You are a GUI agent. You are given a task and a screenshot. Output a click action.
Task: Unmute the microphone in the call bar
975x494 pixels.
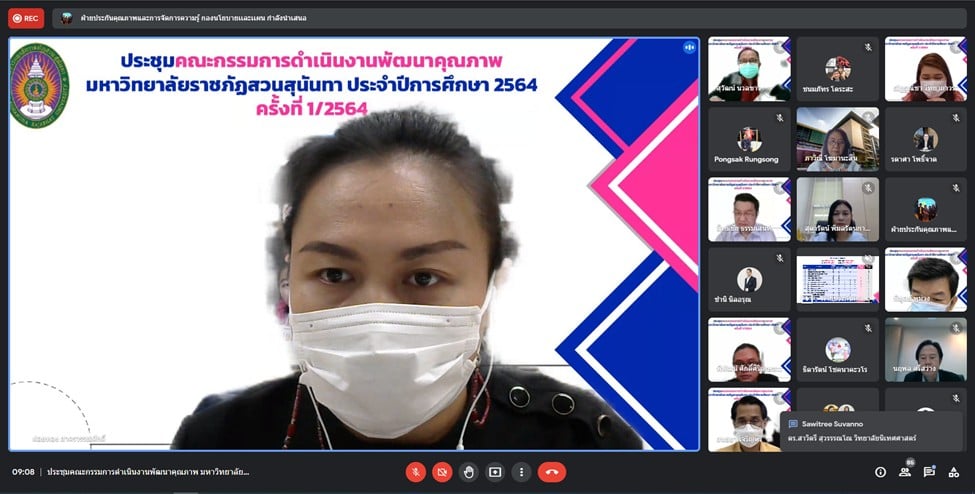pos(415,472)
